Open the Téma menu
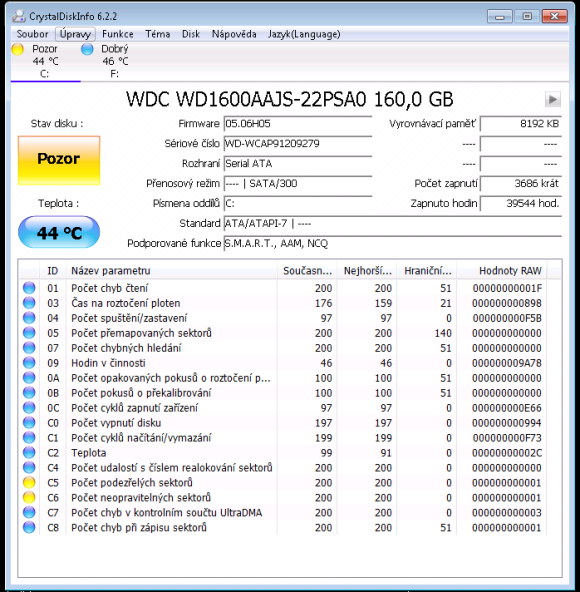 pyautogui.click(x=157, y=34)
